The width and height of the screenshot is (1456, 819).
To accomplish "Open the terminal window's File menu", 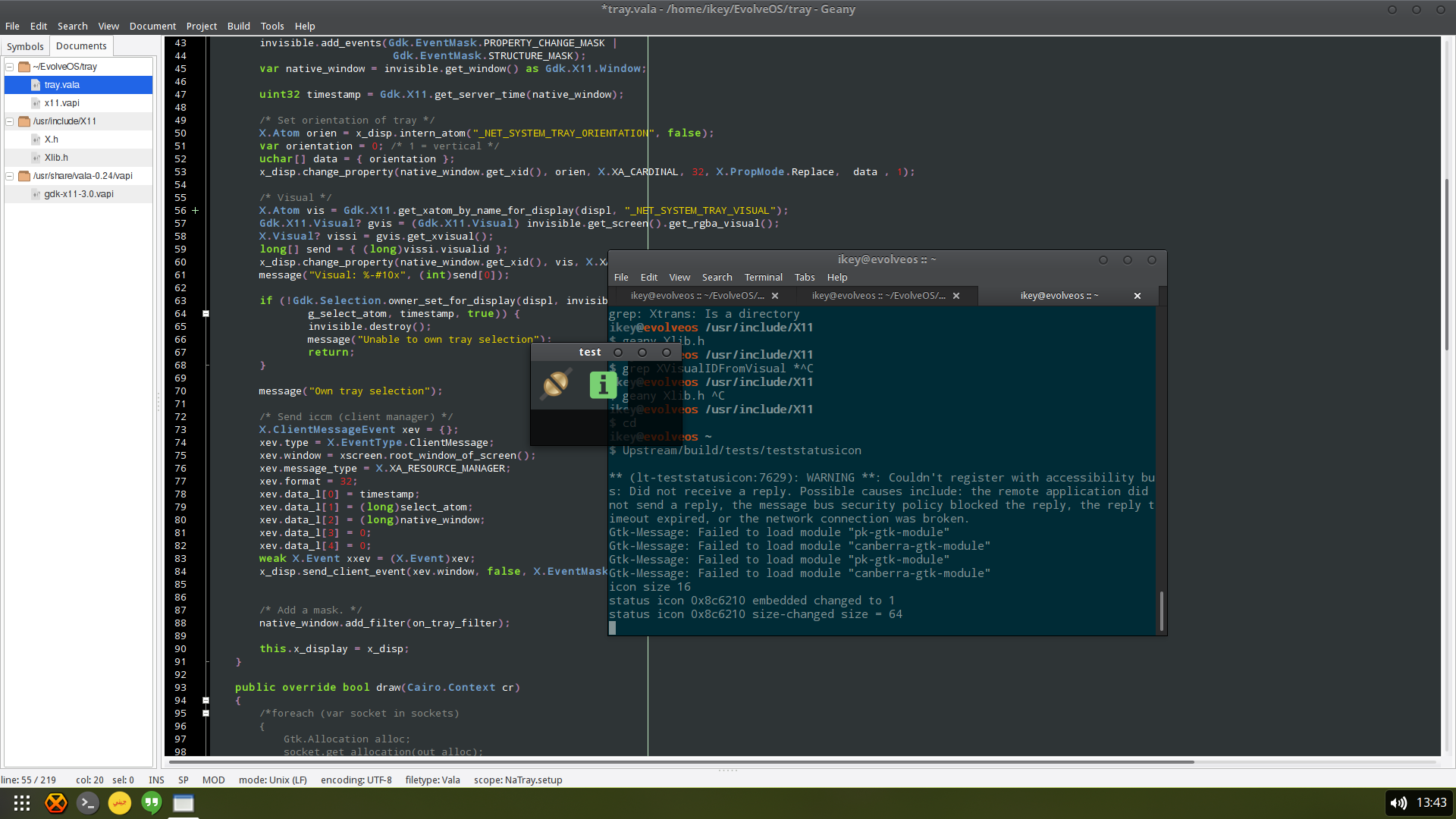I will 621,278.
